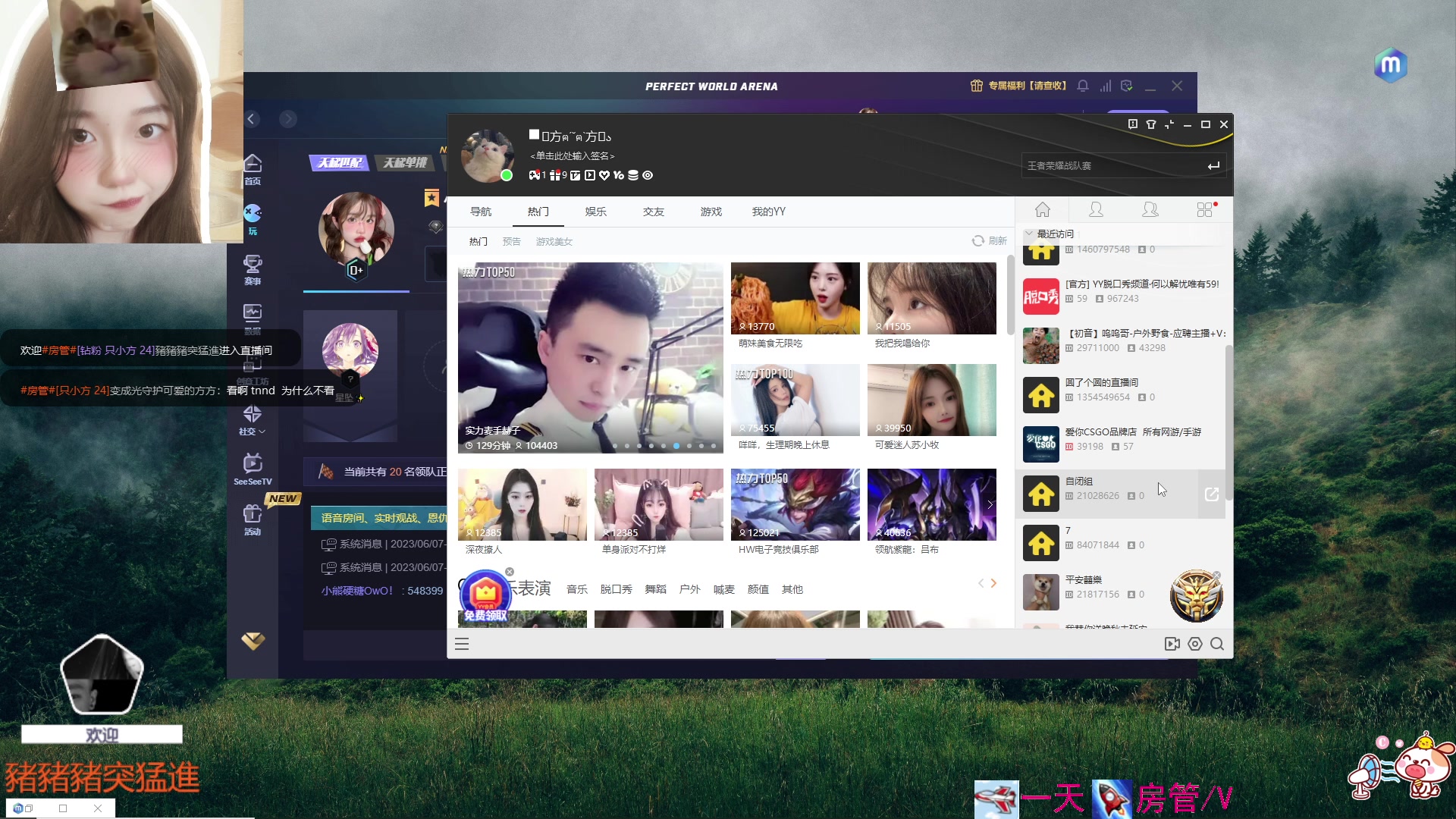The image size is (1456, 819).
Task: Open the YY heart icon in profile bar
Action: pyautogui.click(x=604, y=175)
